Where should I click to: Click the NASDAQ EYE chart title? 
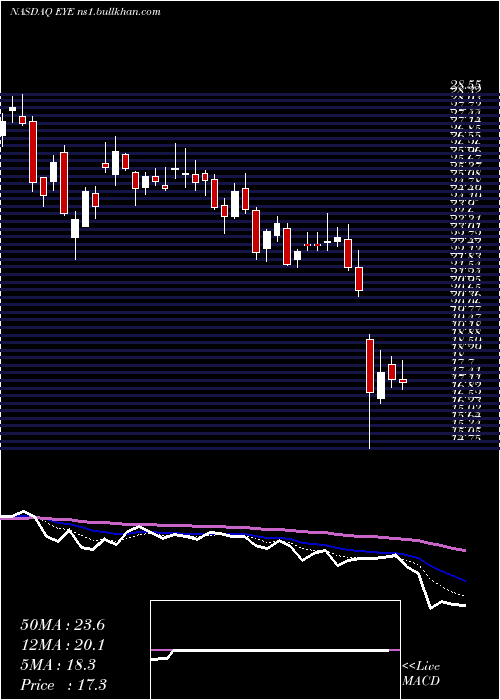click(85, 12)
